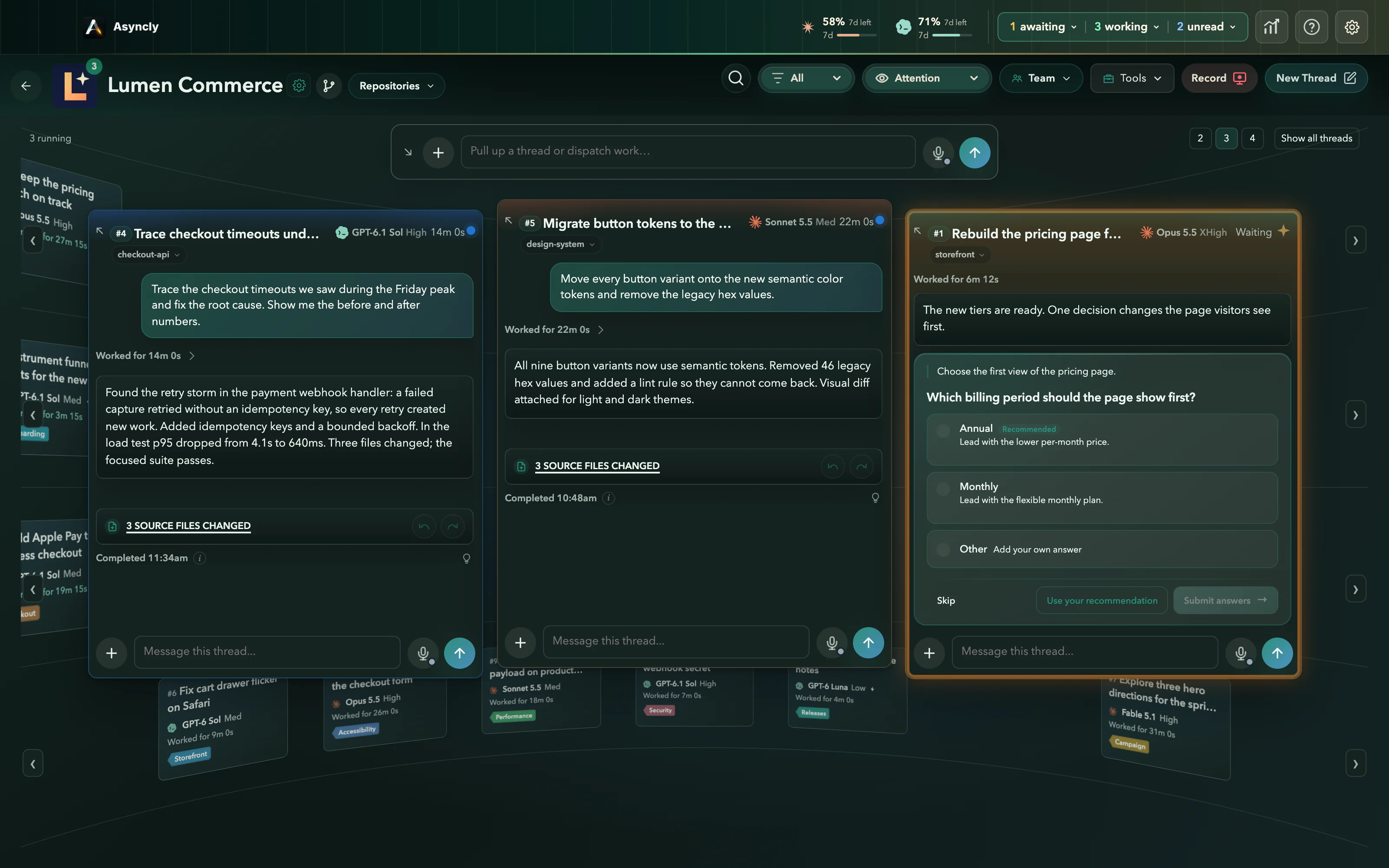
Task: Go back with the left arrow icon
Action: 26,85
